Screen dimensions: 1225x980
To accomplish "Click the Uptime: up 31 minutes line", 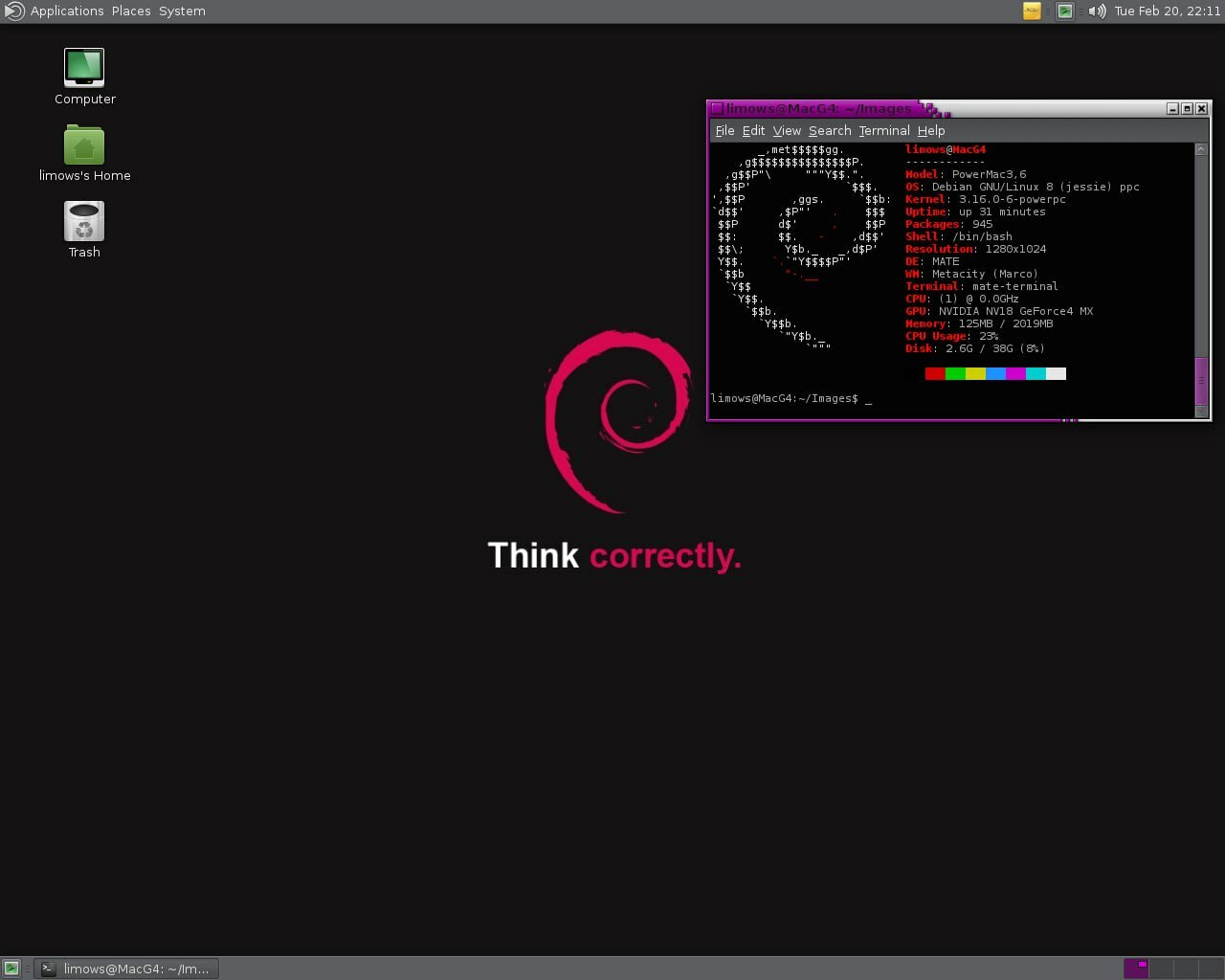I will pyautogui.click(x=975, y=212).
